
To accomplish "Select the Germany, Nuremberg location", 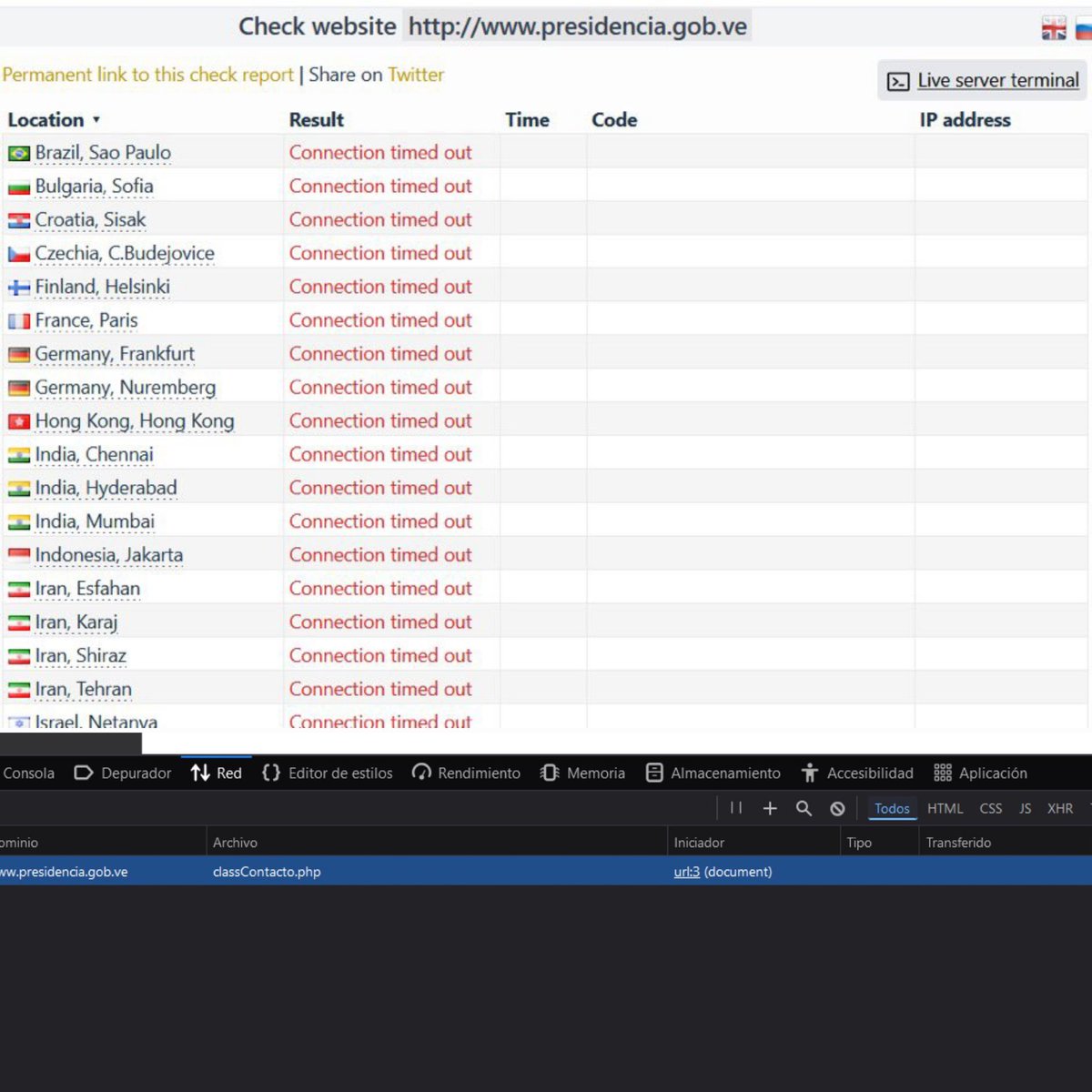I will 126,388.
